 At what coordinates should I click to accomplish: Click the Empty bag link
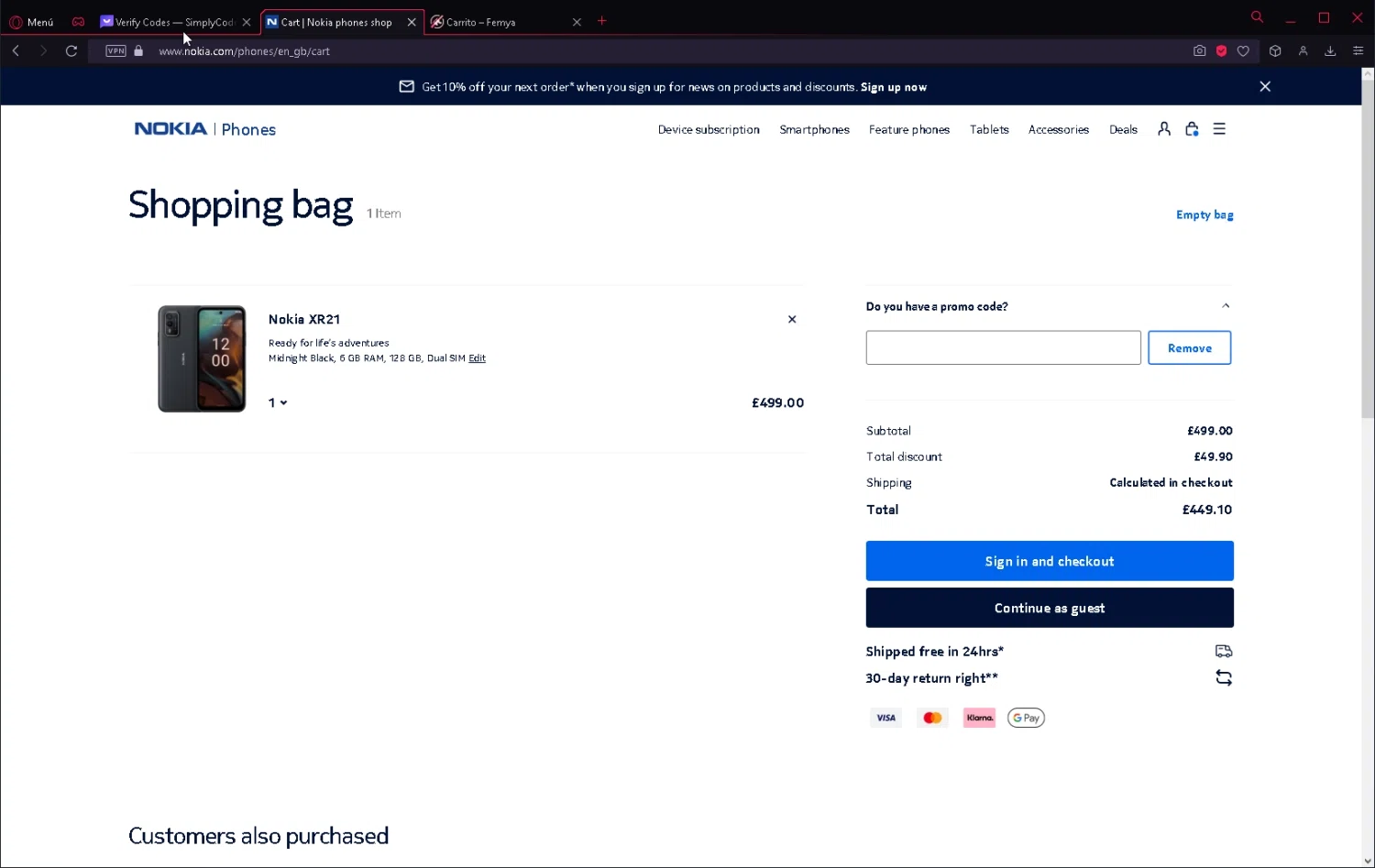(1204, 214)
